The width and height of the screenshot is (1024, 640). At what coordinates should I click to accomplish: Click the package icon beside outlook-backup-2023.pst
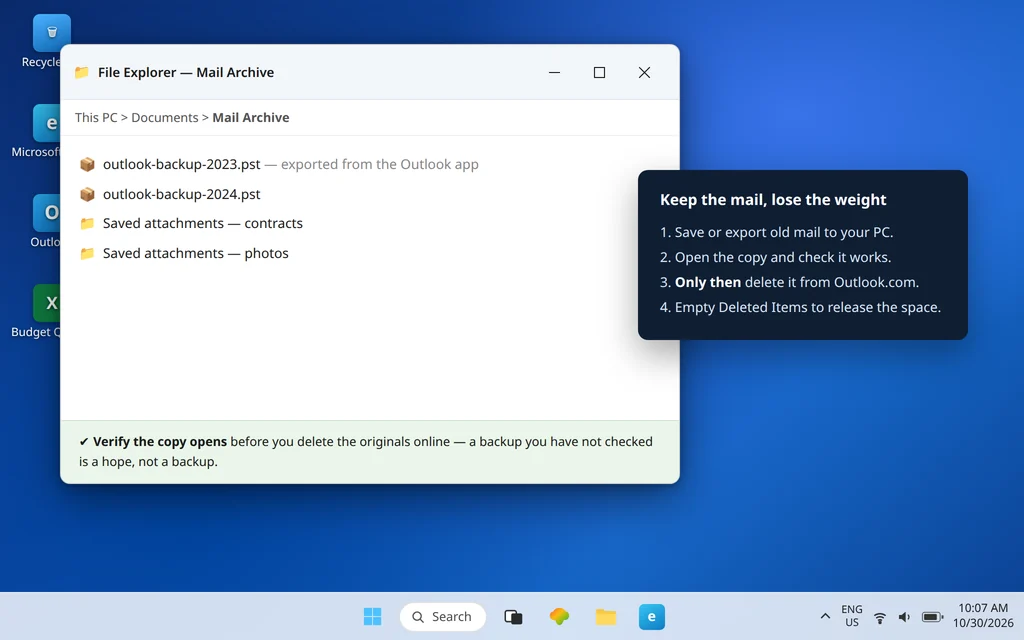(87, 164)
